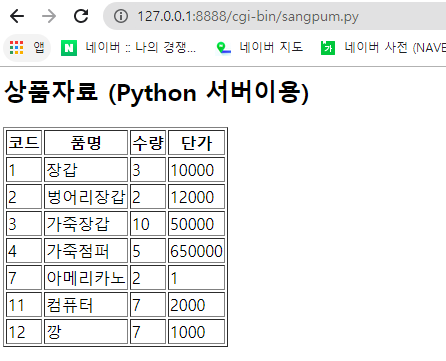Viewport: 446px width, 361px height.
Task: Select the 가죽장갑 product name cell
Action: point(86,224)
